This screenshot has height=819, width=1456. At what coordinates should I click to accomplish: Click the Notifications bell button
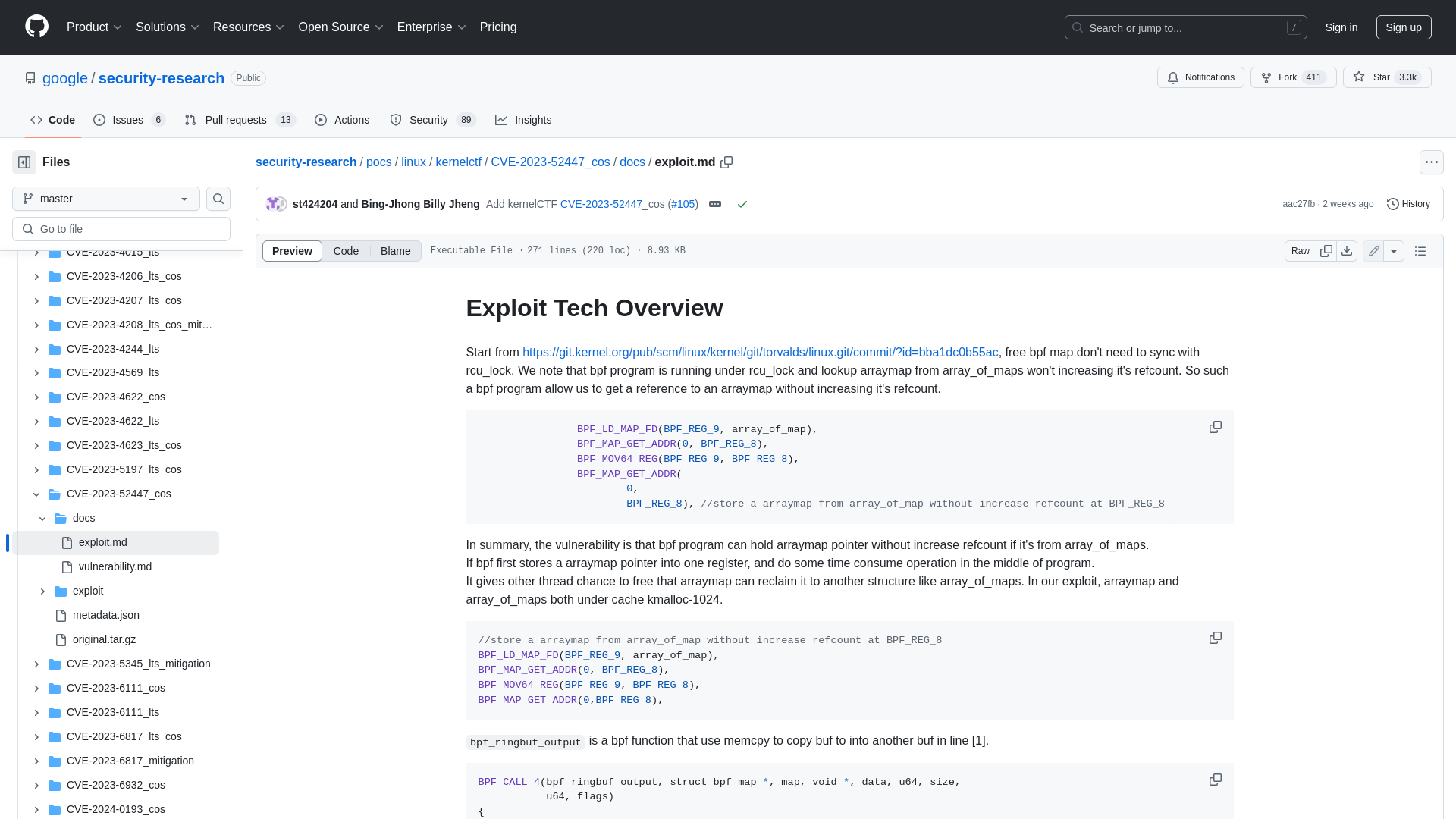point(1200,77)
